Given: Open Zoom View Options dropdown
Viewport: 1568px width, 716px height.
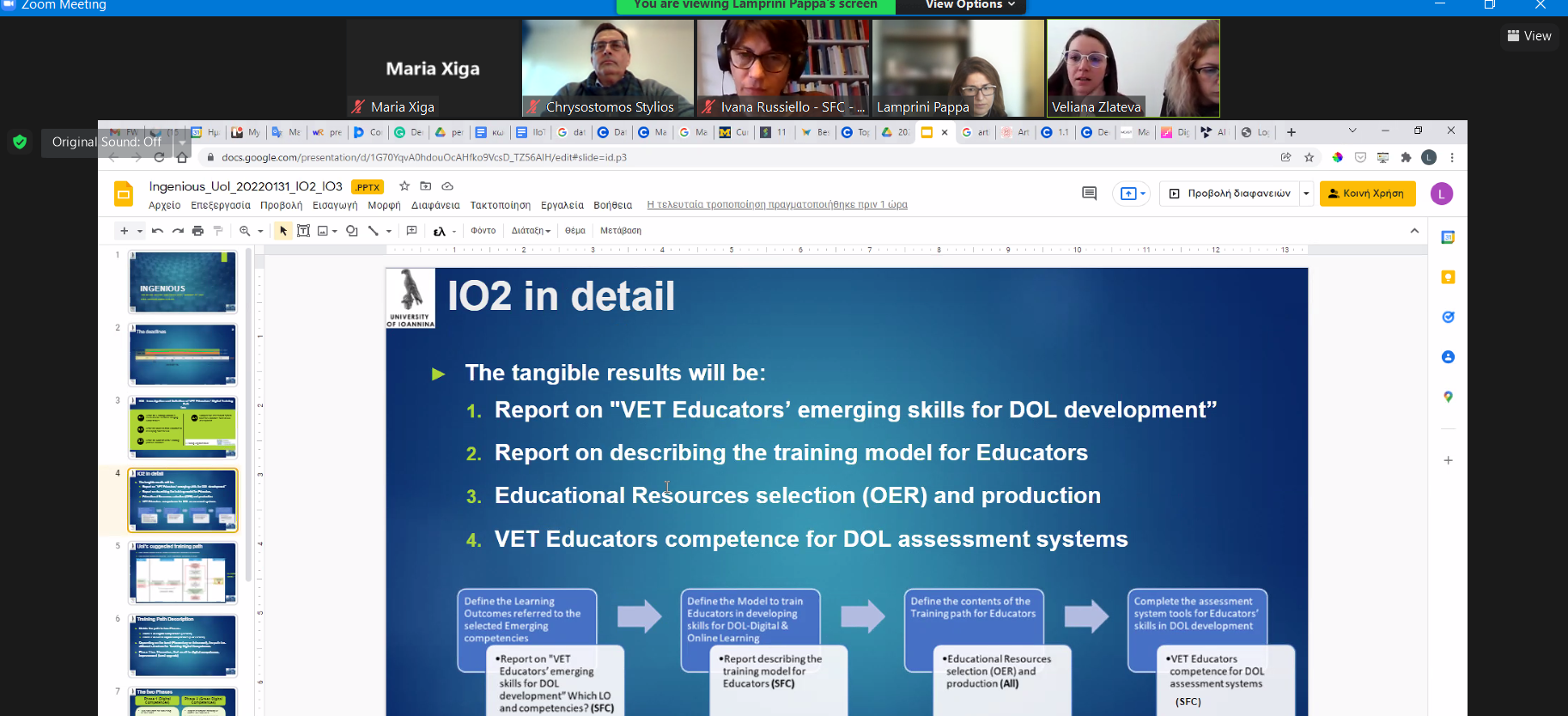Looking at the screenshot, I should tap(969, 5).
